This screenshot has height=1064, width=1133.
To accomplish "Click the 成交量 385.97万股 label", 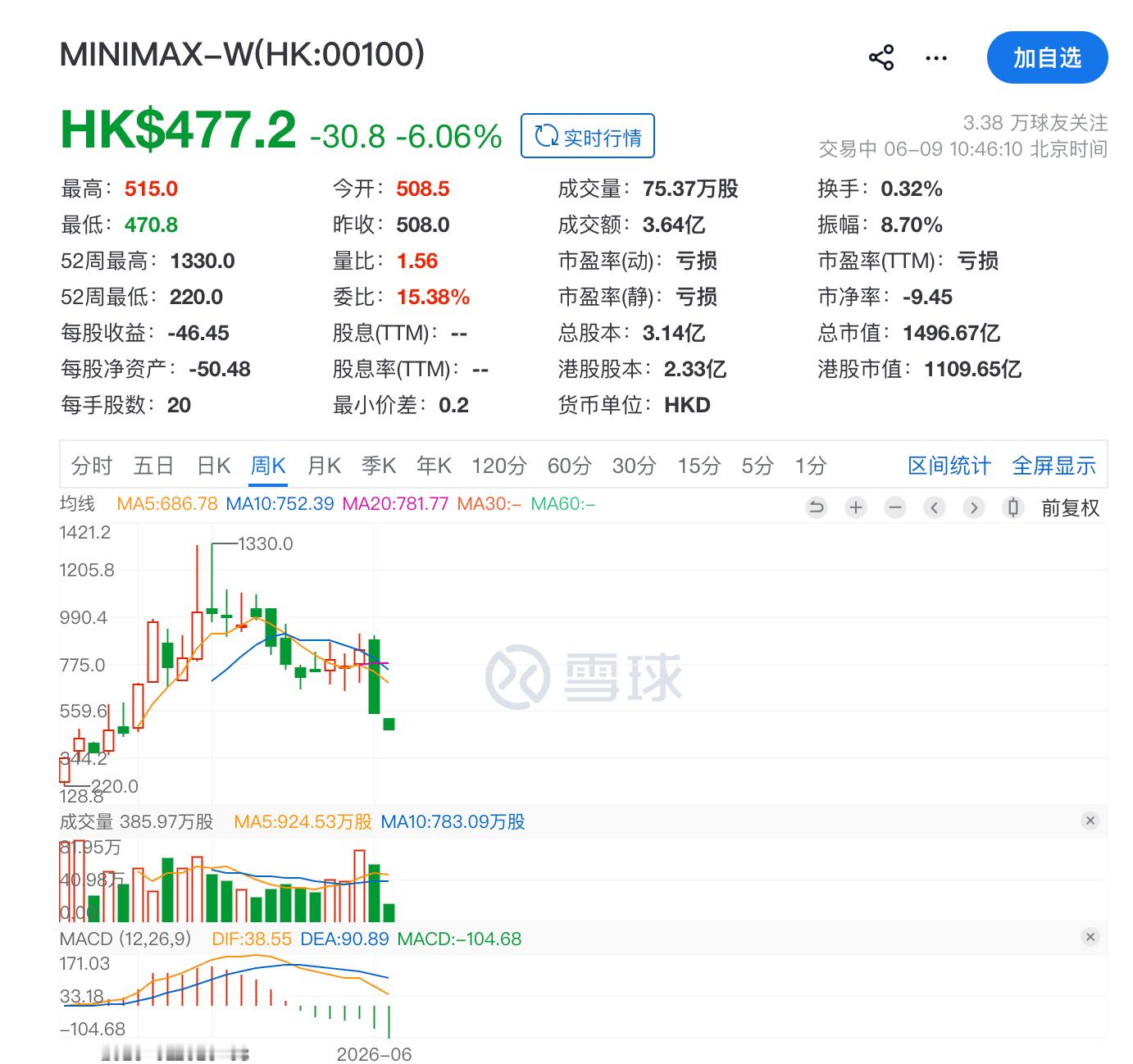I will click(137, 821).
